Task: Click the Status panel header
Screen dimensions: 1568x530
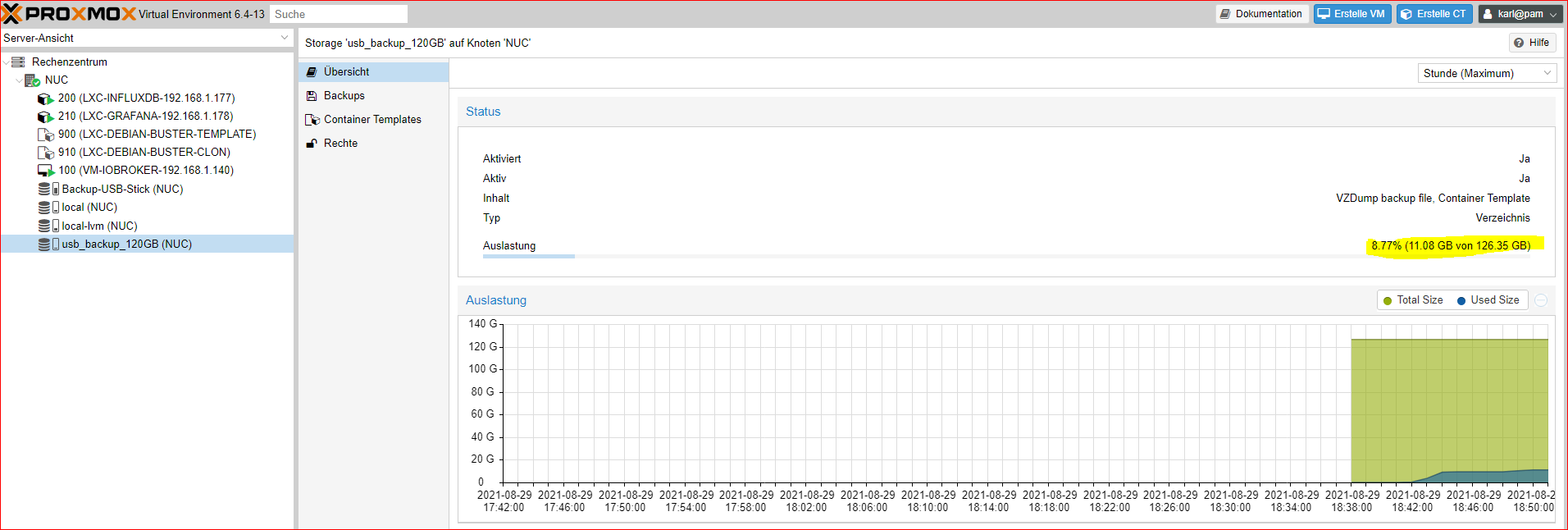Action: pyautogui.click(x=1006, y=112)
